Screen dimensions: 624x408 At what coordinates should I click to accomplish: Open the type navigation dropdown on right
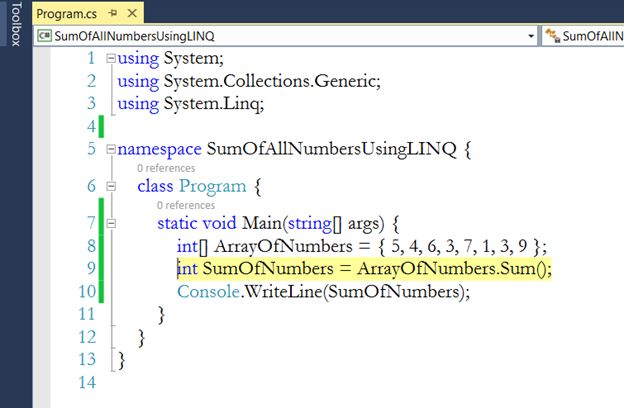(583, 36)
